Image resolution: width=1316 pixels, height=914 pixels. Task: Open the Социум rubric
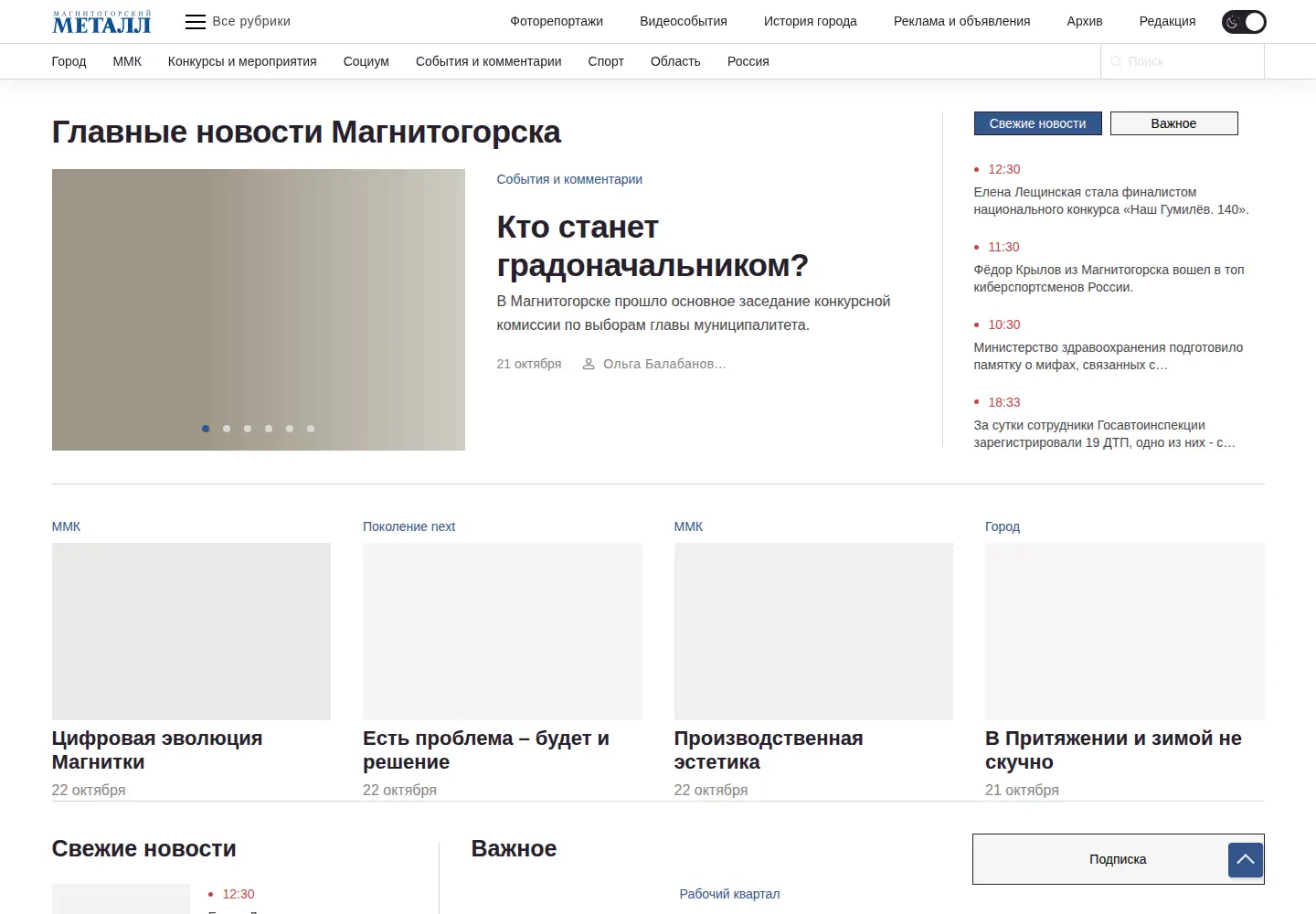366,61
